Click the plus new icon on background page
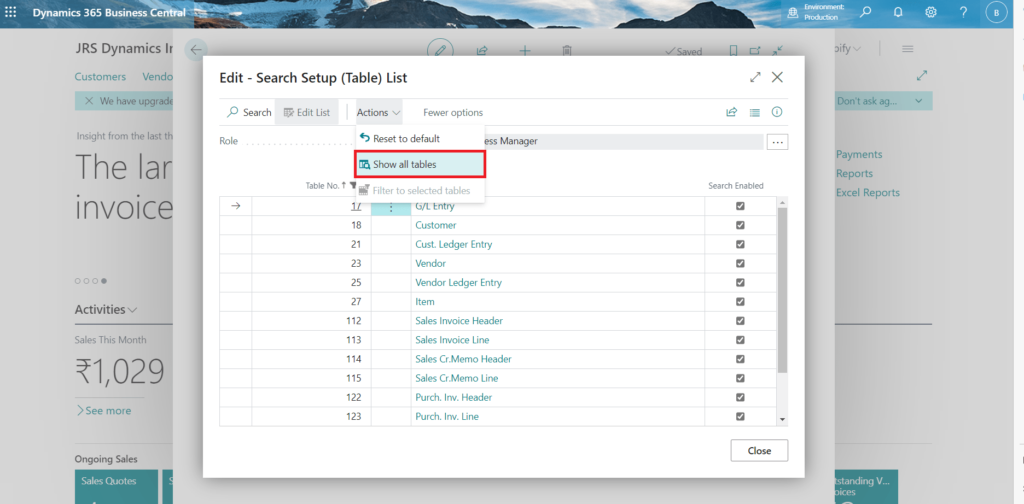 [x=524, y=50]
